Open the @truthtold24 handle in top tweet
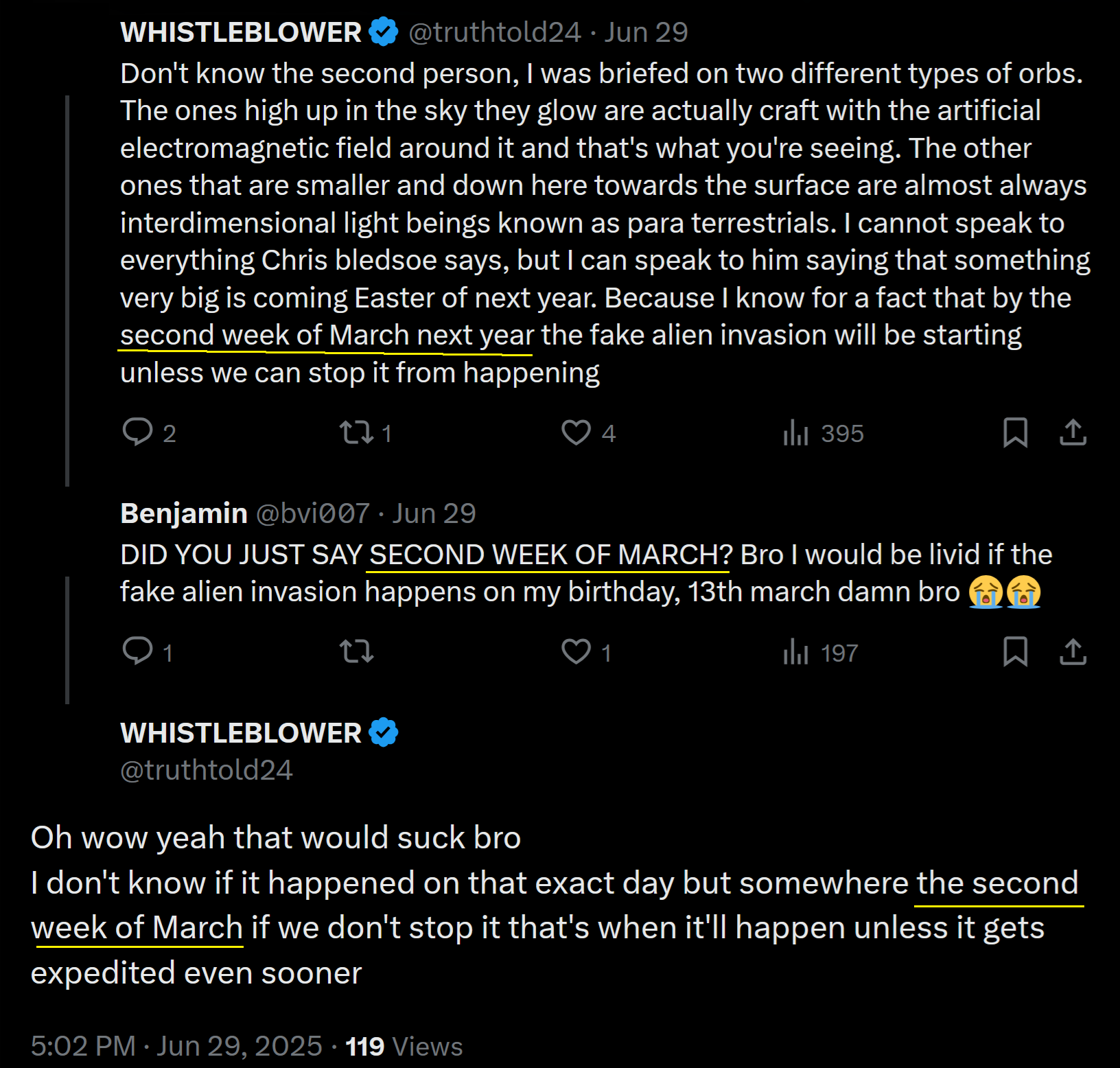The width and height of the screenshot is (1120, 1068). point(494,32)
